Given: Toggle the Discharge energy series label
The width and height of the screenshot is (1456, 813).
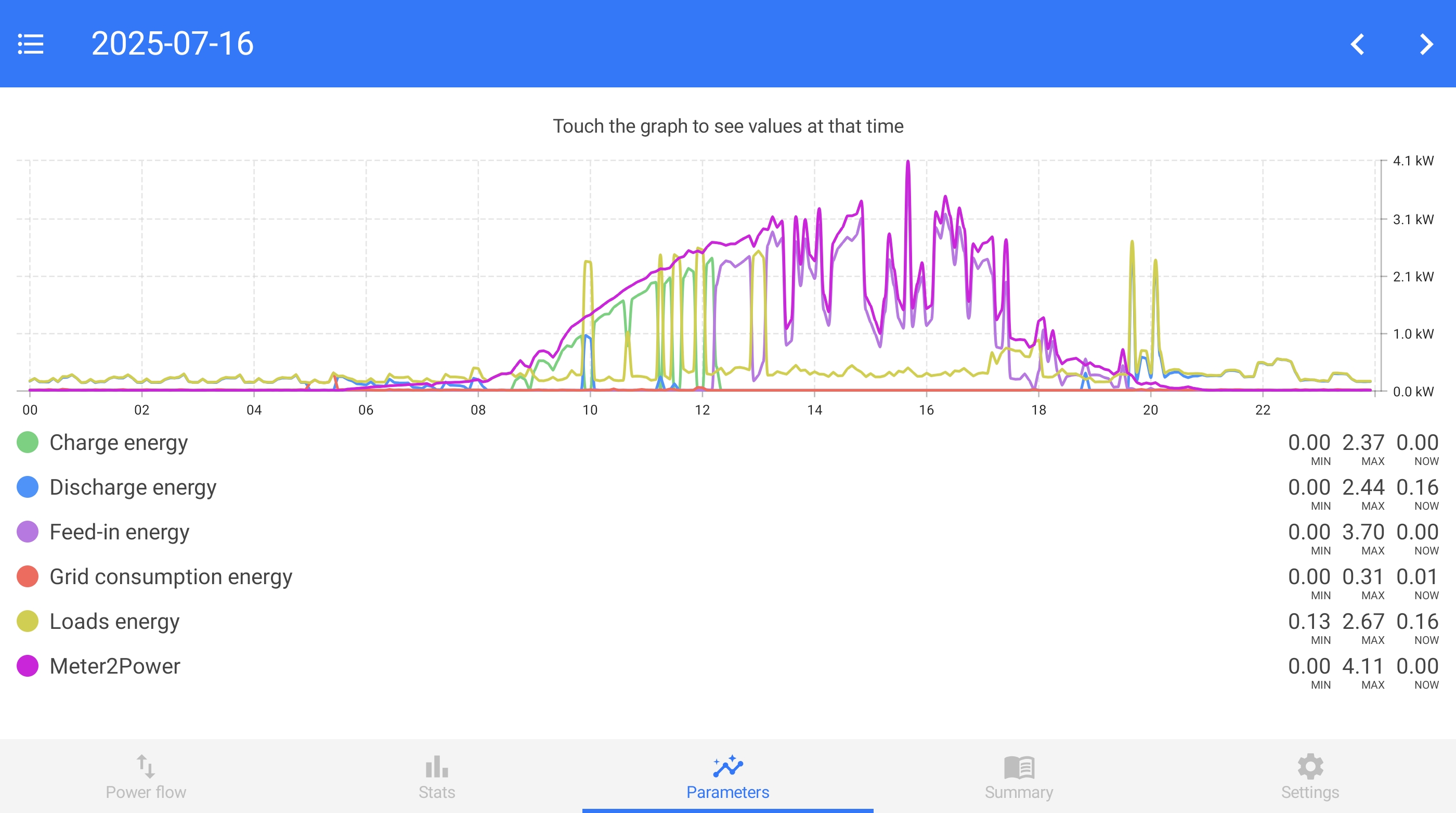Looking at the screenshot, I should (133, 487).
